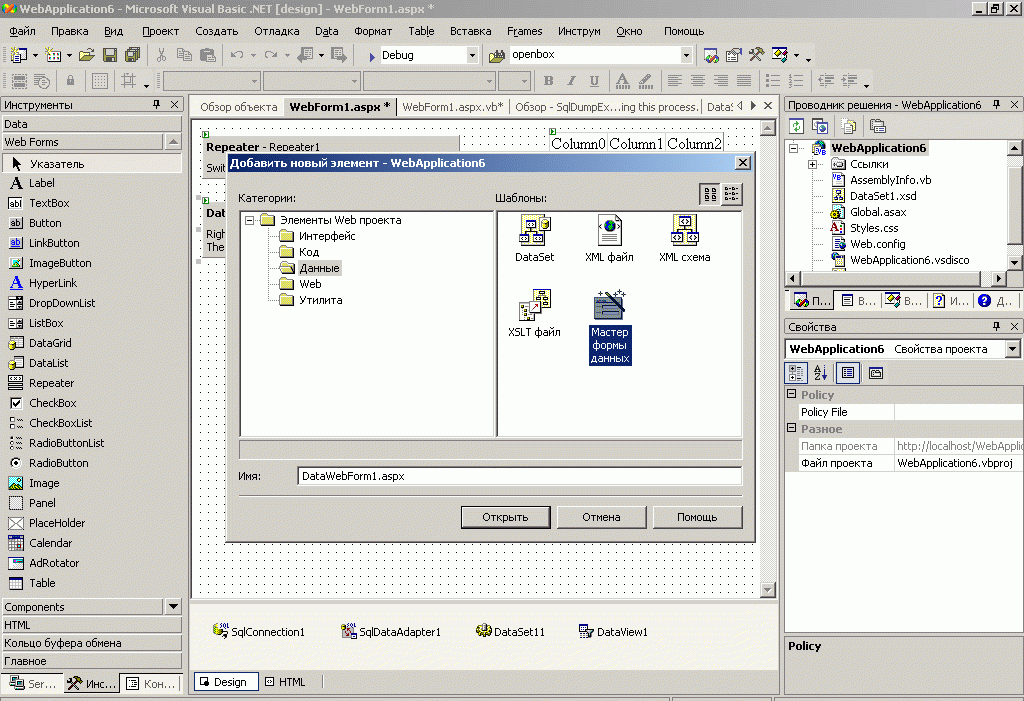Open the Проект menu

[160, 31]
